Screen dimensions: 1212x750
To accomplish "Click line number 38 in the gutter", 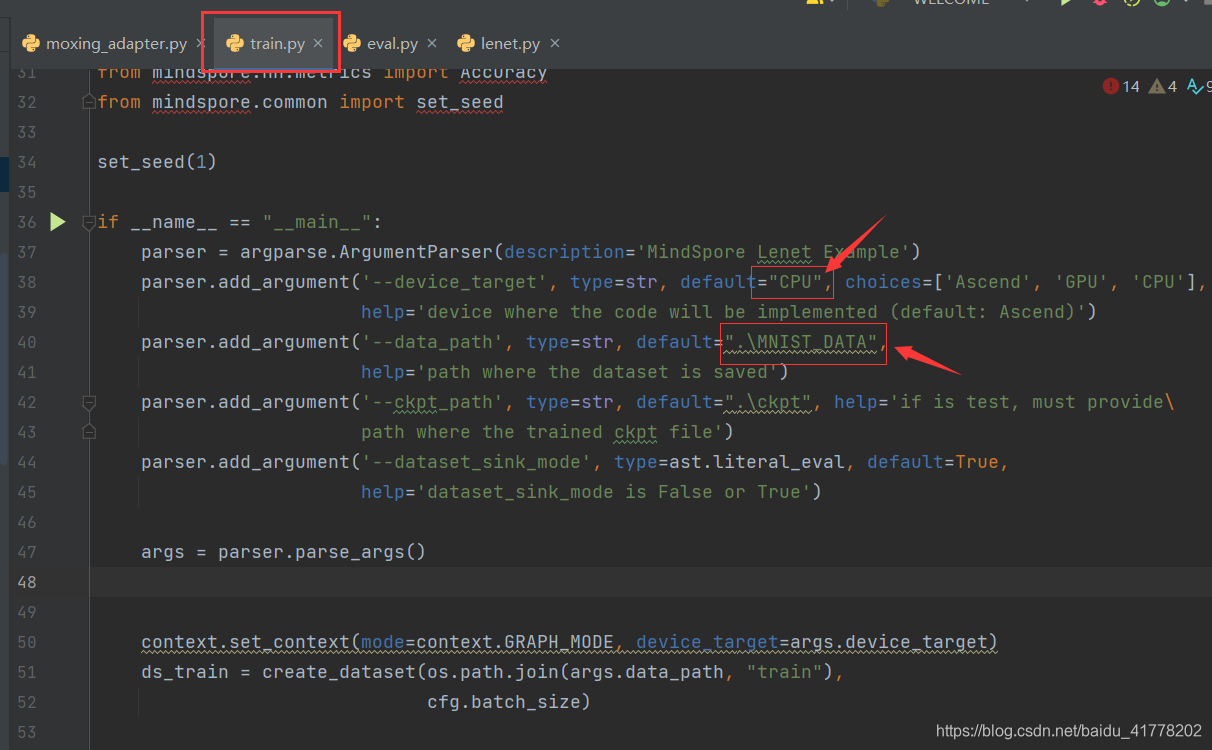I will point(27,281).
